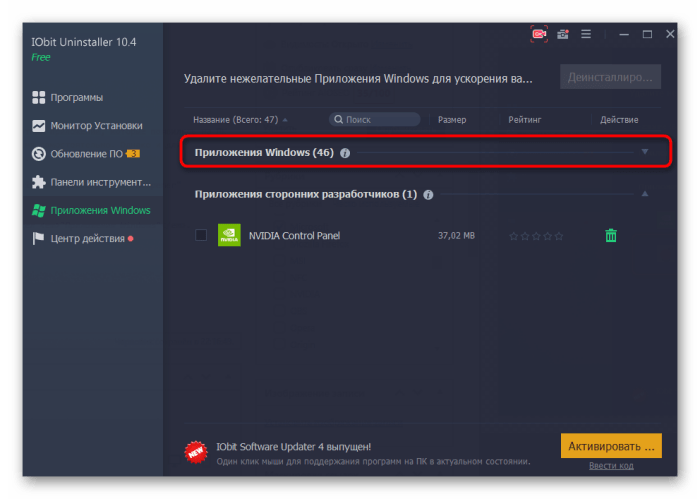Click the puzzle piece toolbar icon
Screen dimensions: 700x499
point(39,182)
